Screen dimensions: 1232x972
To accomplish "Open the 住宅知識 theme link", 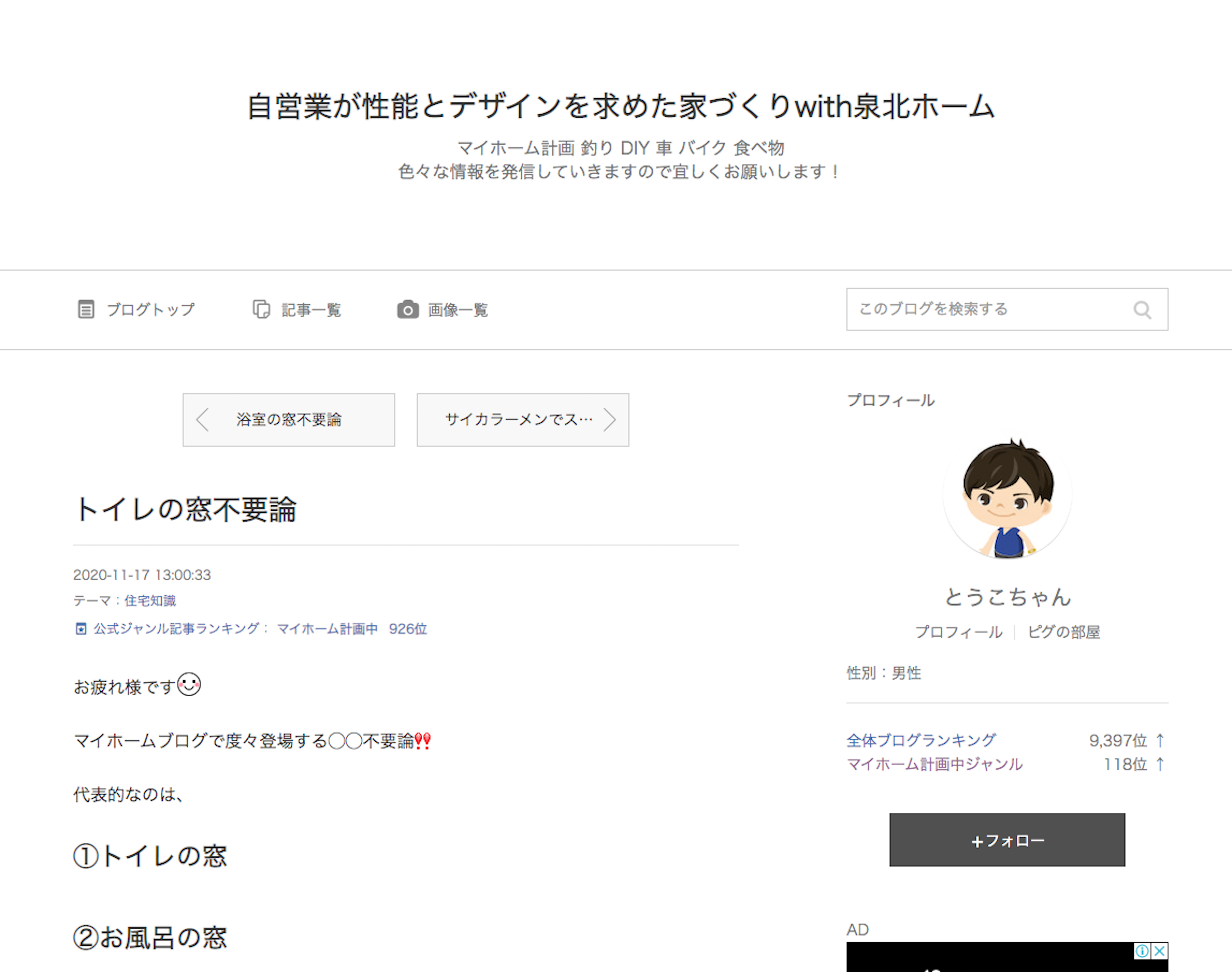I will (150, 601).
